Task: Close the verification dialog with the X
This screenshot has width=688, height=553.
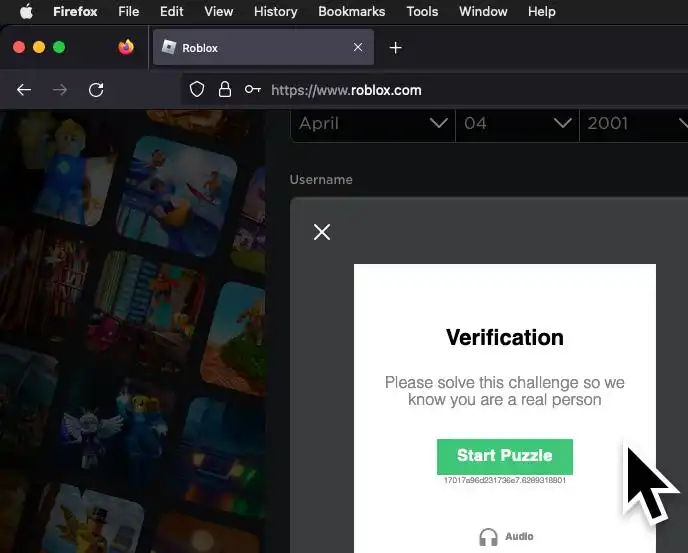Action: click(322, 232)
